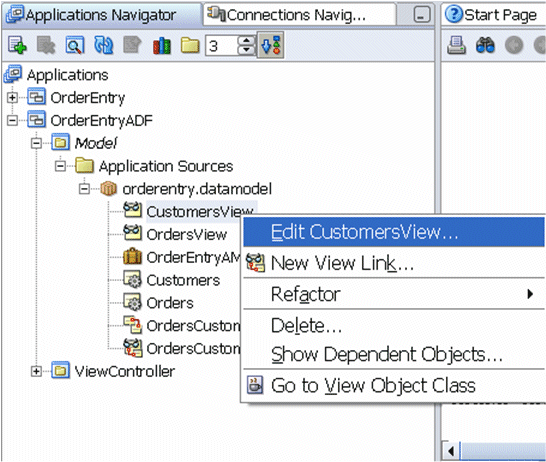Click the New Application toolbar icon

click(x=17, y=45)
